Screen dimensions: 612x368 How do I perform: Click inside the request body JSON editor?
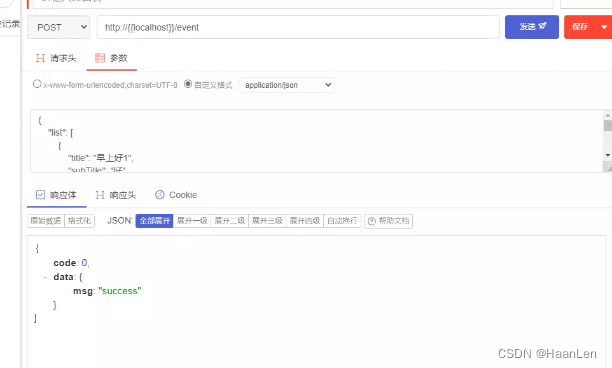tap(317, 141)
